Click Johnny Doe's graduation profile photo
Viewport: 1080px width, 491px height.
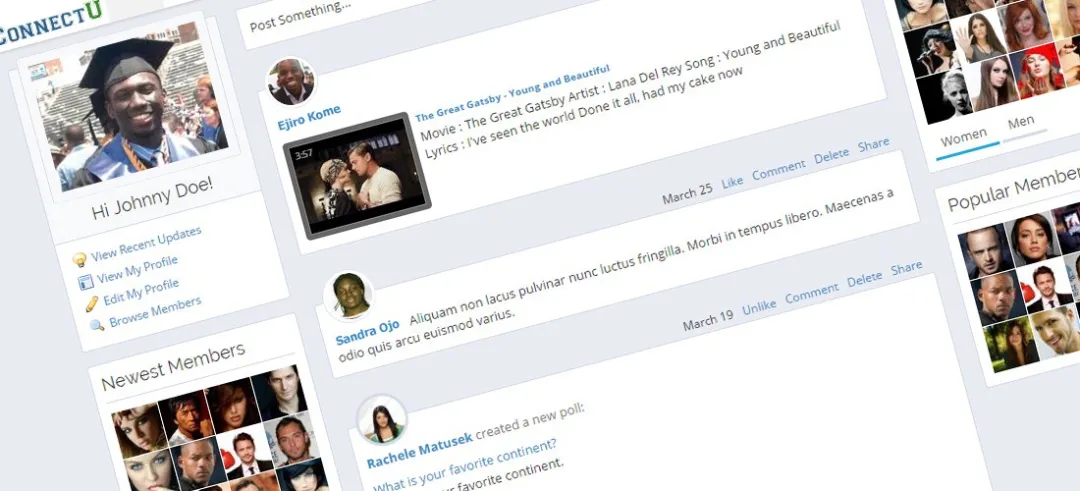pyautogui.click(x=134, y=105)
